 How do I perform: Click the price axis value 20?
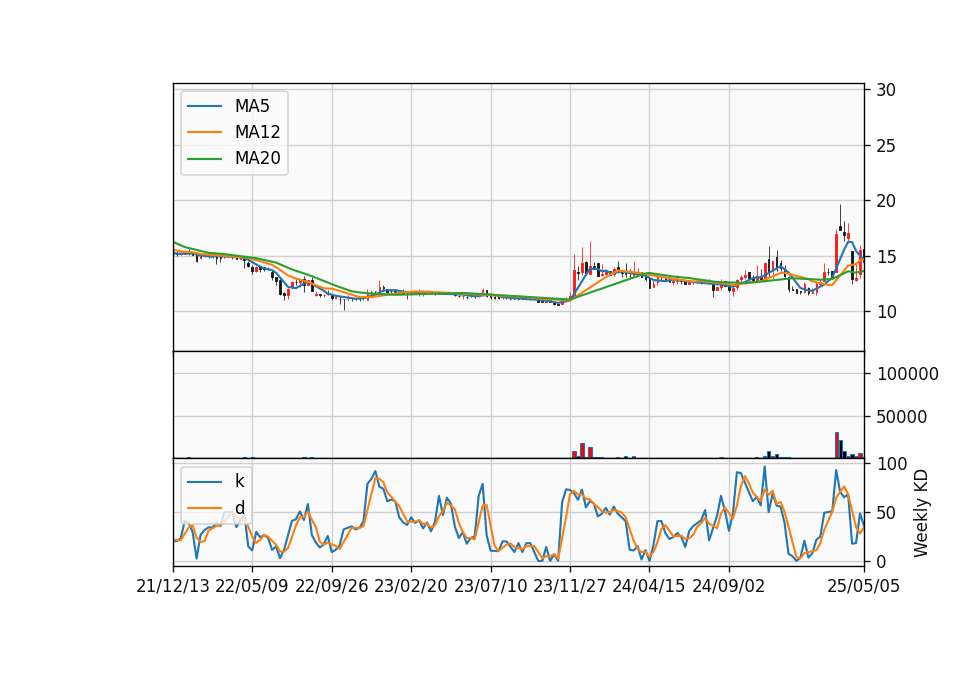pos(885,201)
